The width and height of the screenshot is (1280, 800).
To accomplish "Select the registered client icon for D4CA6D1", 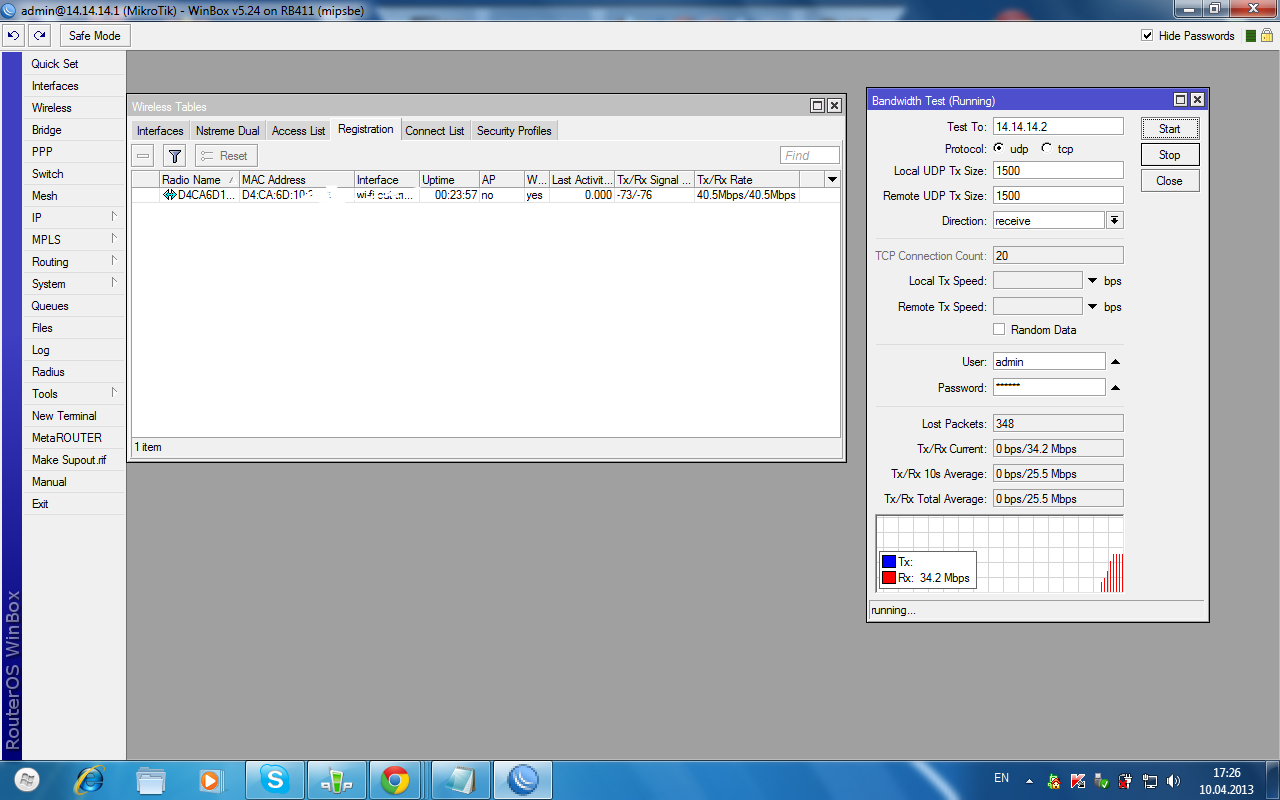I will click(169, 195).
